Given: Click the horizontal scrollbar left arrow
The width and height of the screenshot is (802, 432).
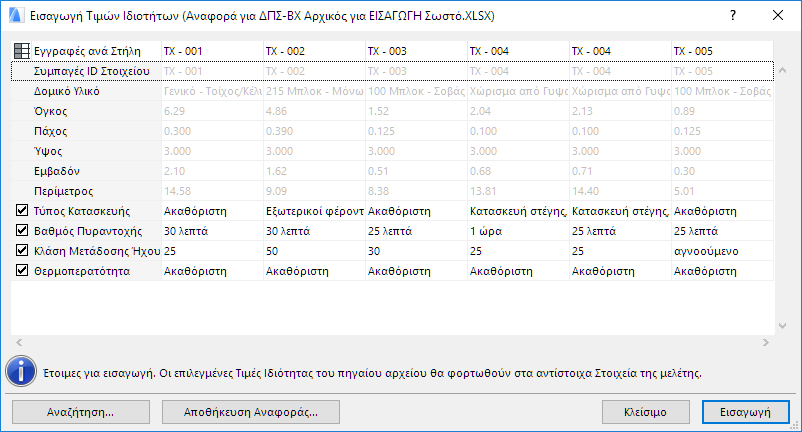Looking at the screenshot, I should [19, 343].
